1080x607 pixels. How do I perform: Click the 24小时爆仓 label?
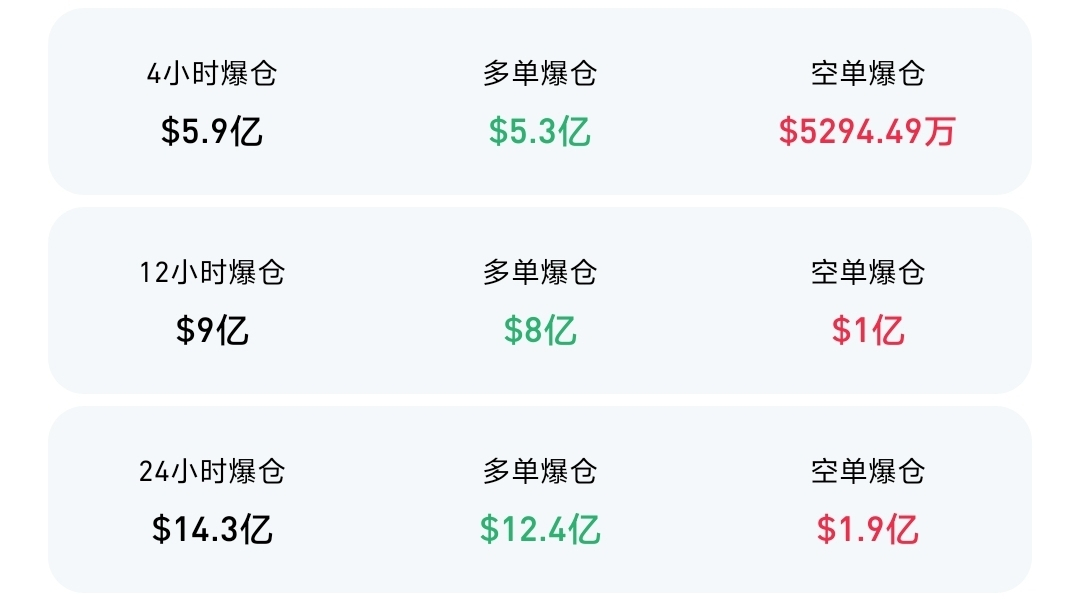pos(212,471)
